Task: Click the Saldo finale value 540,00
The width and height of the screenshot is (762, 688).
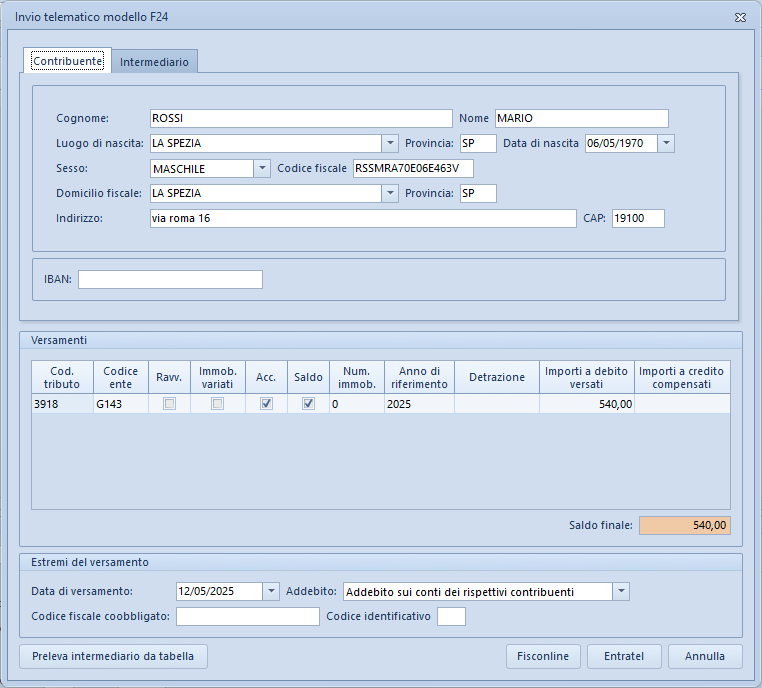Action: pos(685,525)
